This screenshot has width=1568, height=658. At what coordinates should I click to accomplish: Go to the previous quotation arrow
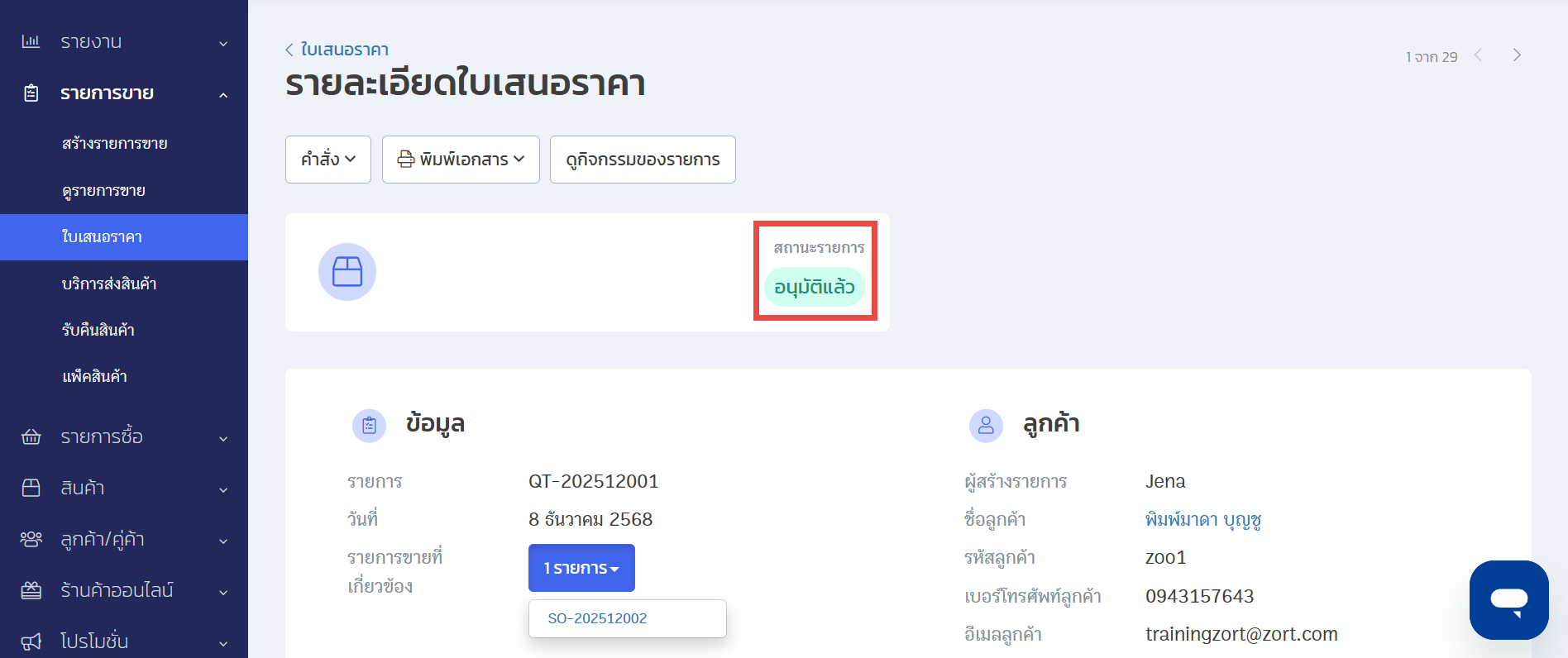[x=1478, y=55]
